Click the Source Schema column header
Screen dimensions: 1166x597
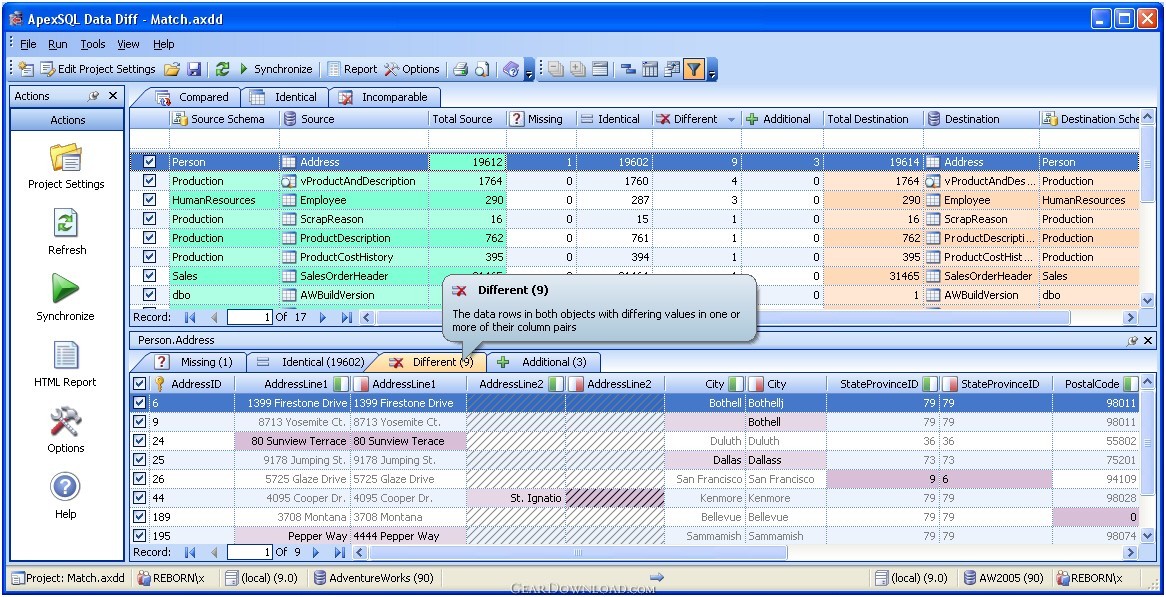(224, 119)
